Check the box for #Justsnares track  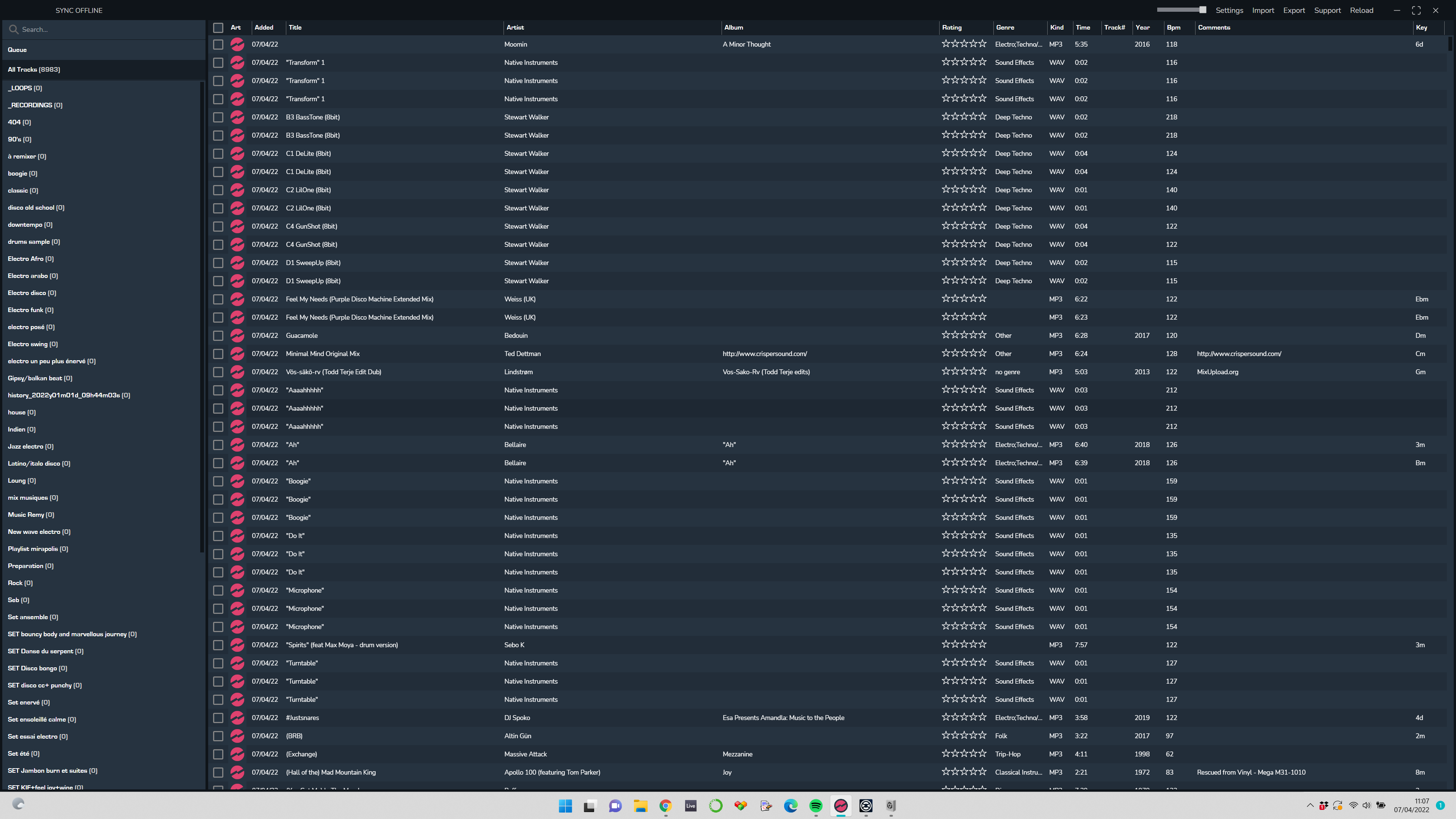[x=218, y=717]
